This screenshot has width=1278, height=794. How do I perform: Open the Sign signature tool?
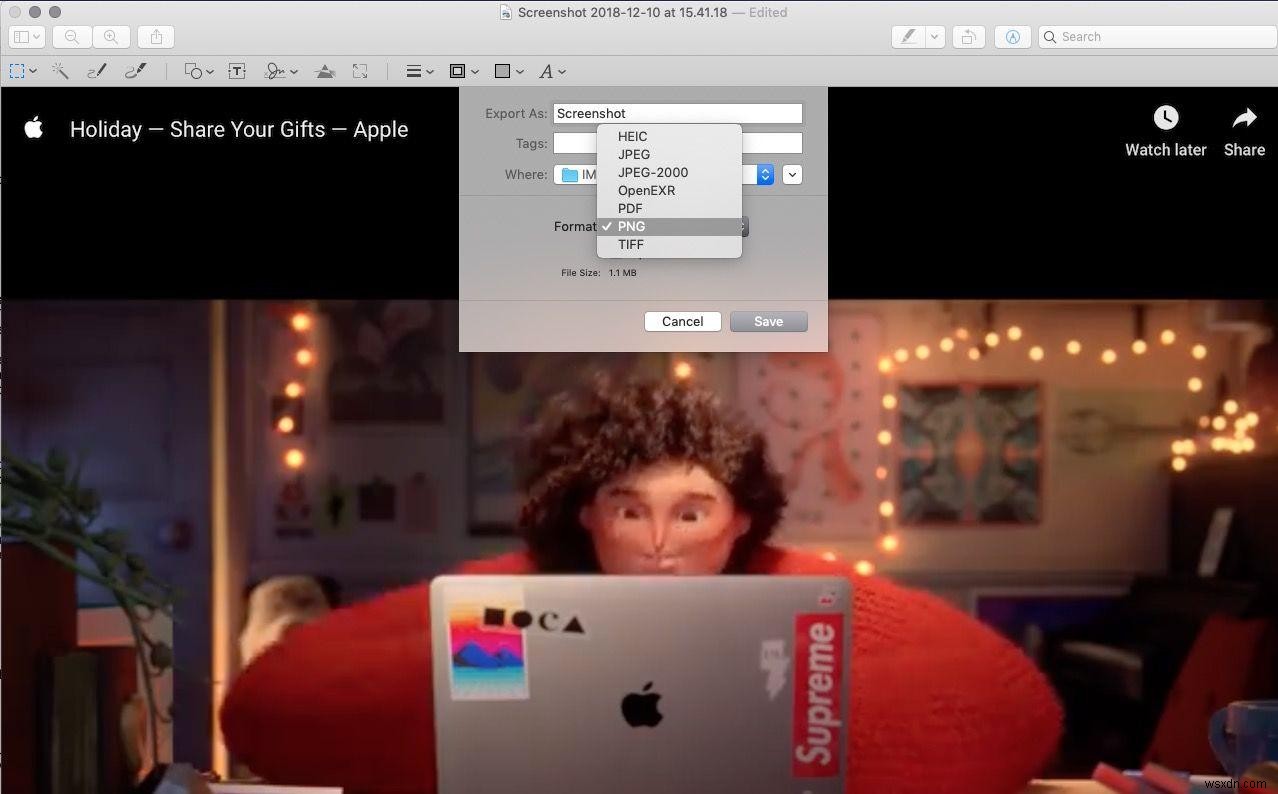(274, 70)
